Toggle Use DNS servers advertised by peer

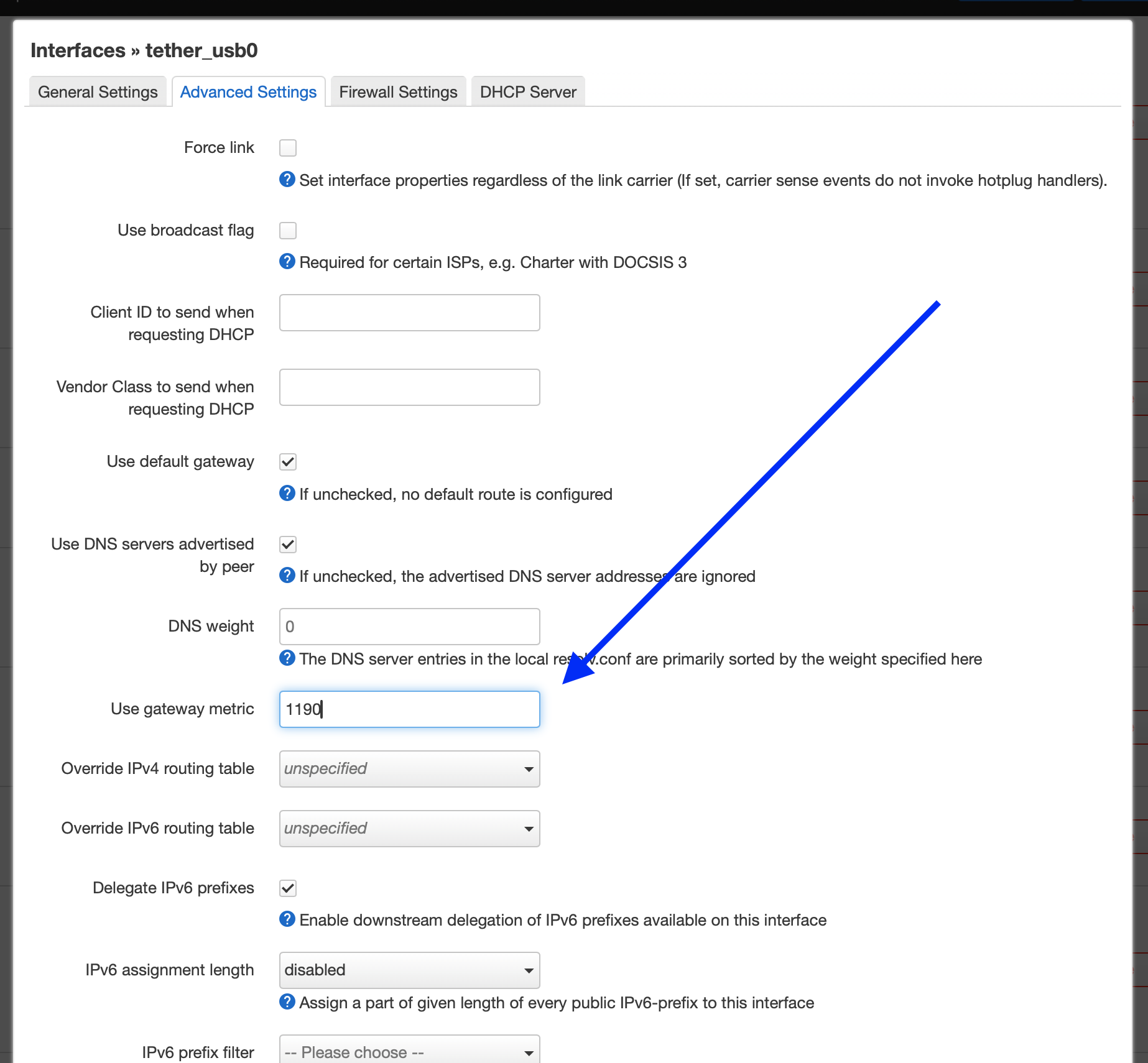(288, 545)
